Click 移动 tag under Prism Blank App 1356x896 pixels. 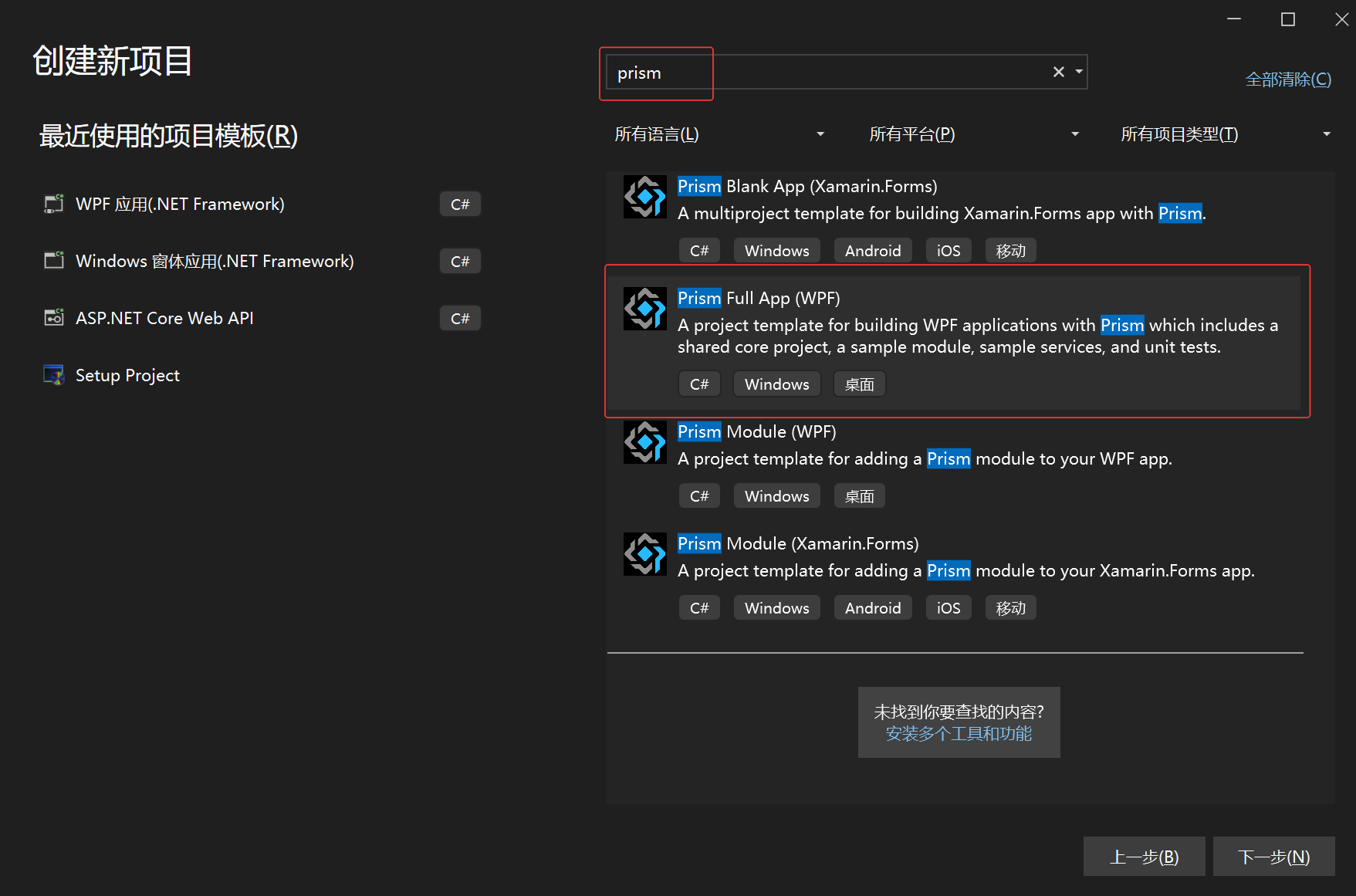coord(1010,251)
